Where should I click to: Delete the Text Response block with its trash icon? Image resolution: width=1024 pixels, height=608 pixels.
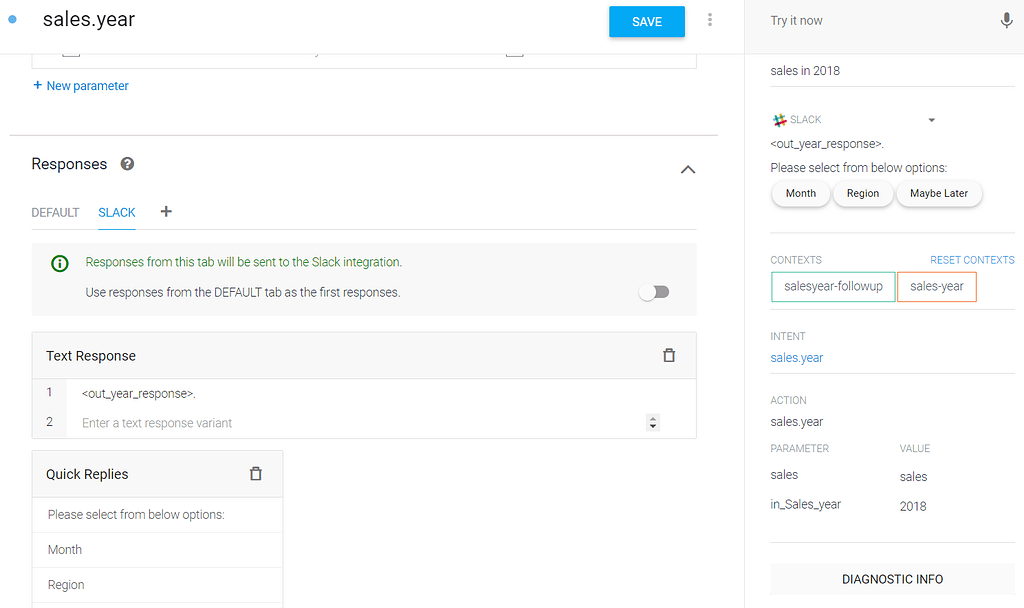[669, 355]
